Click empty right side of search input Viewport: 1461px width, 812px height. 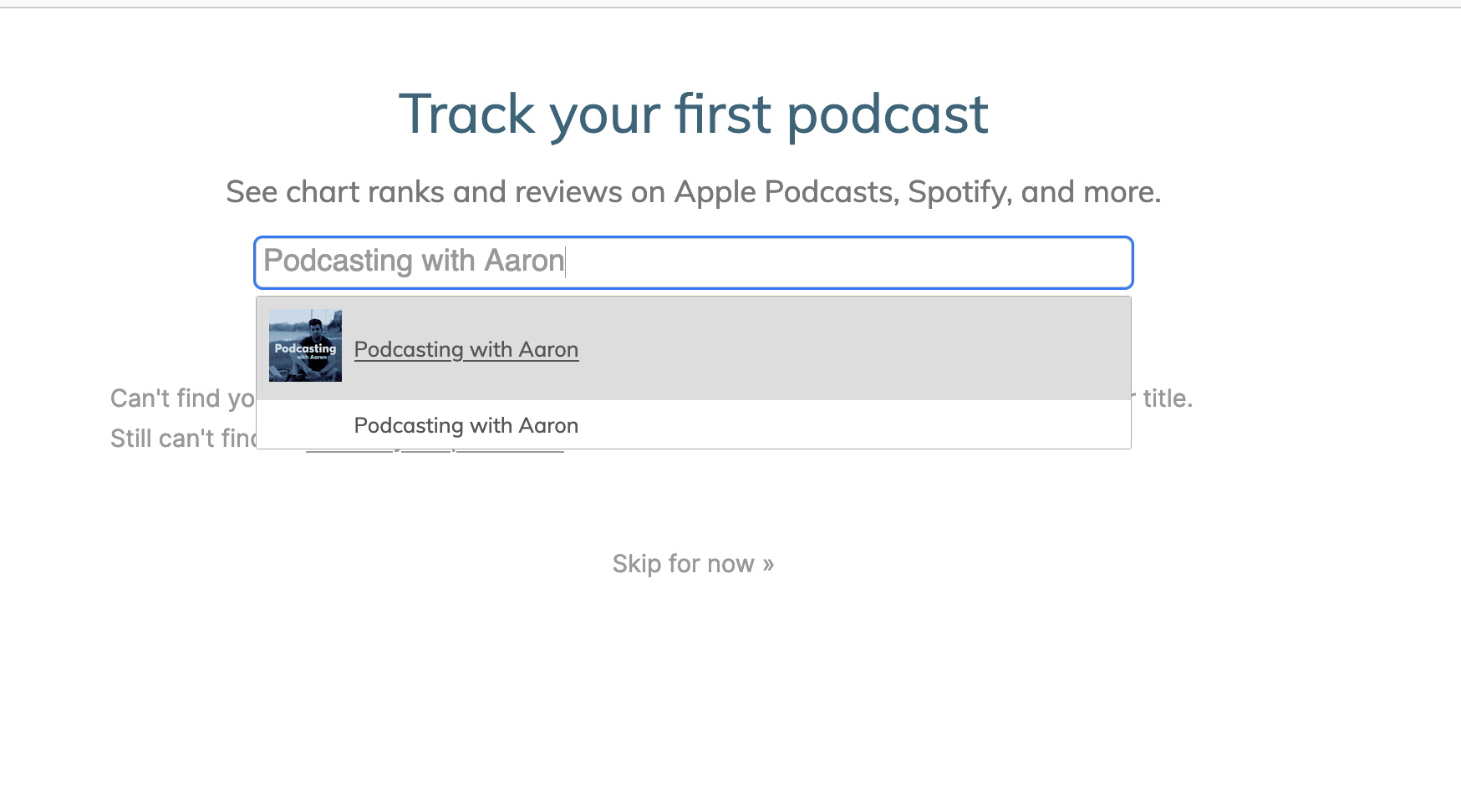tap(919, 262)
